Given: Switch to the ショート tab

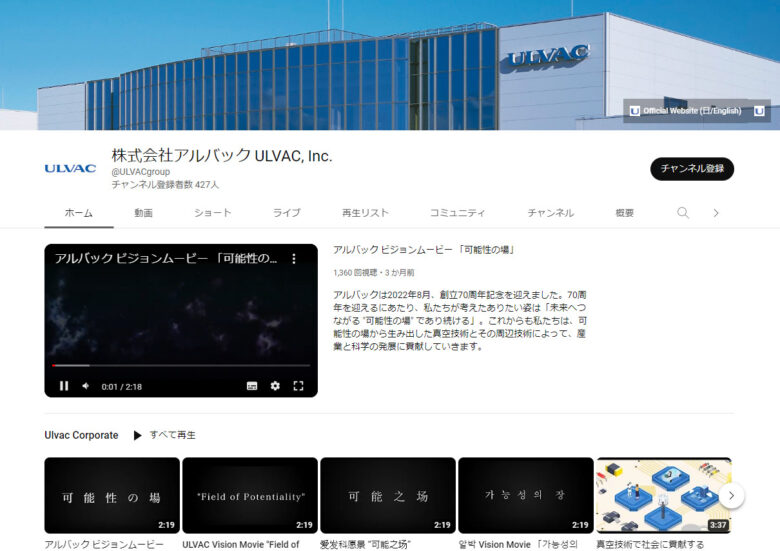Looking at the screenshot, I should pos(213,213).
